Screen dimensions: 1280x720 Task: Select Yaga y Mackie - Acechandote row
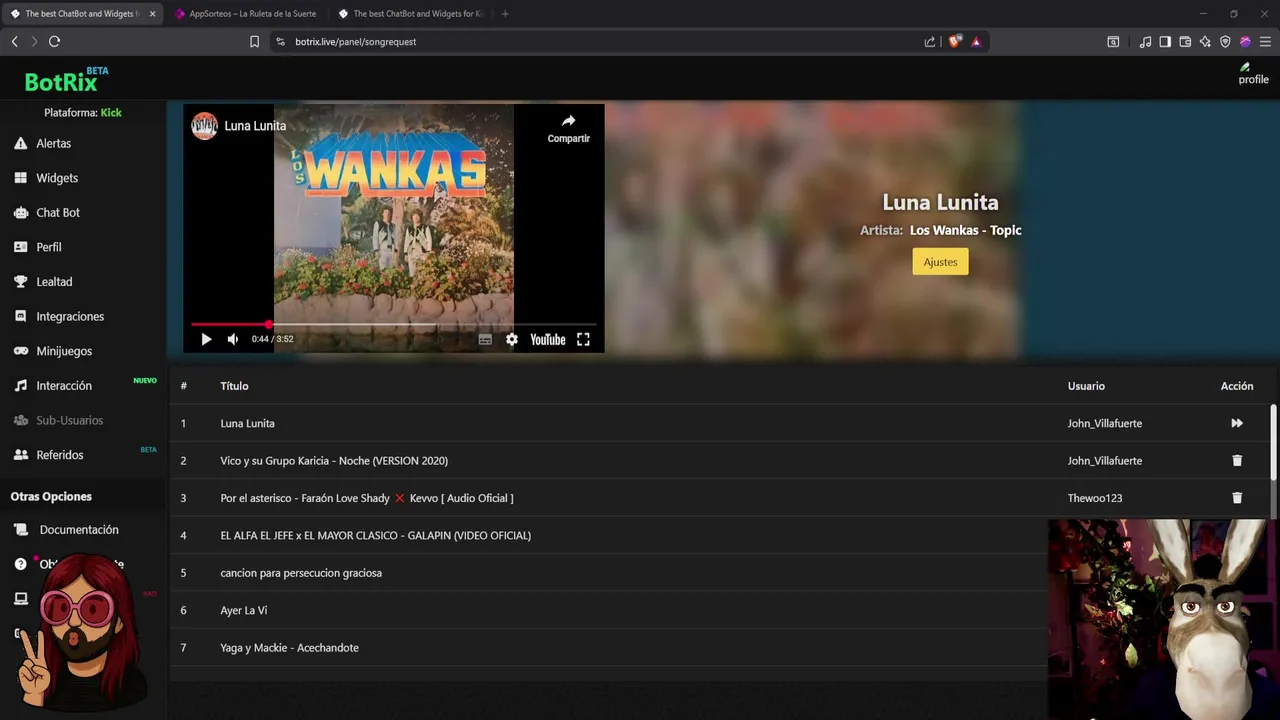pos(608,648)
